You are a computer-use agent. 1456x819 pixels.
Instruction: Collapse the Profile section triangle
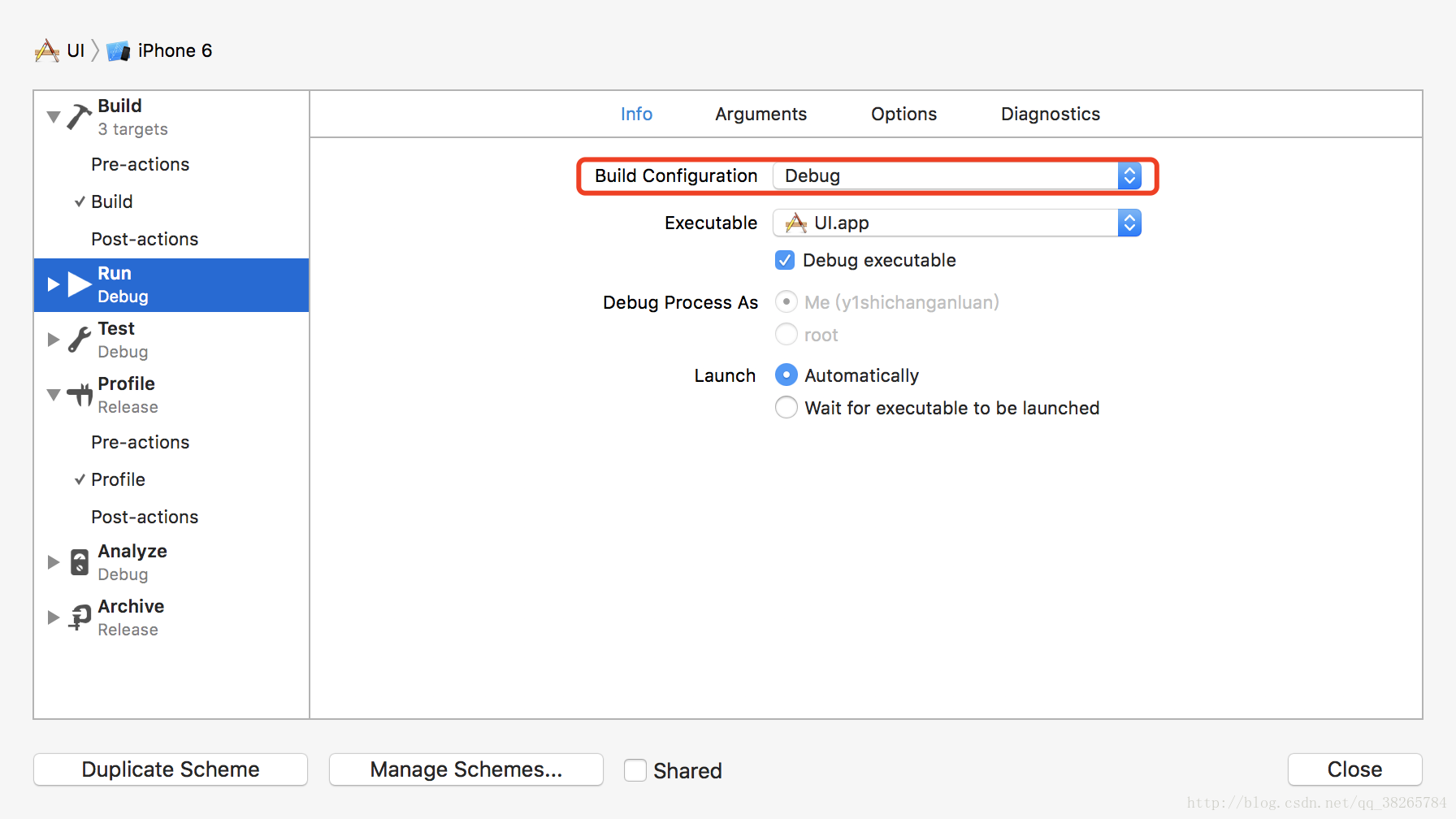54,395
